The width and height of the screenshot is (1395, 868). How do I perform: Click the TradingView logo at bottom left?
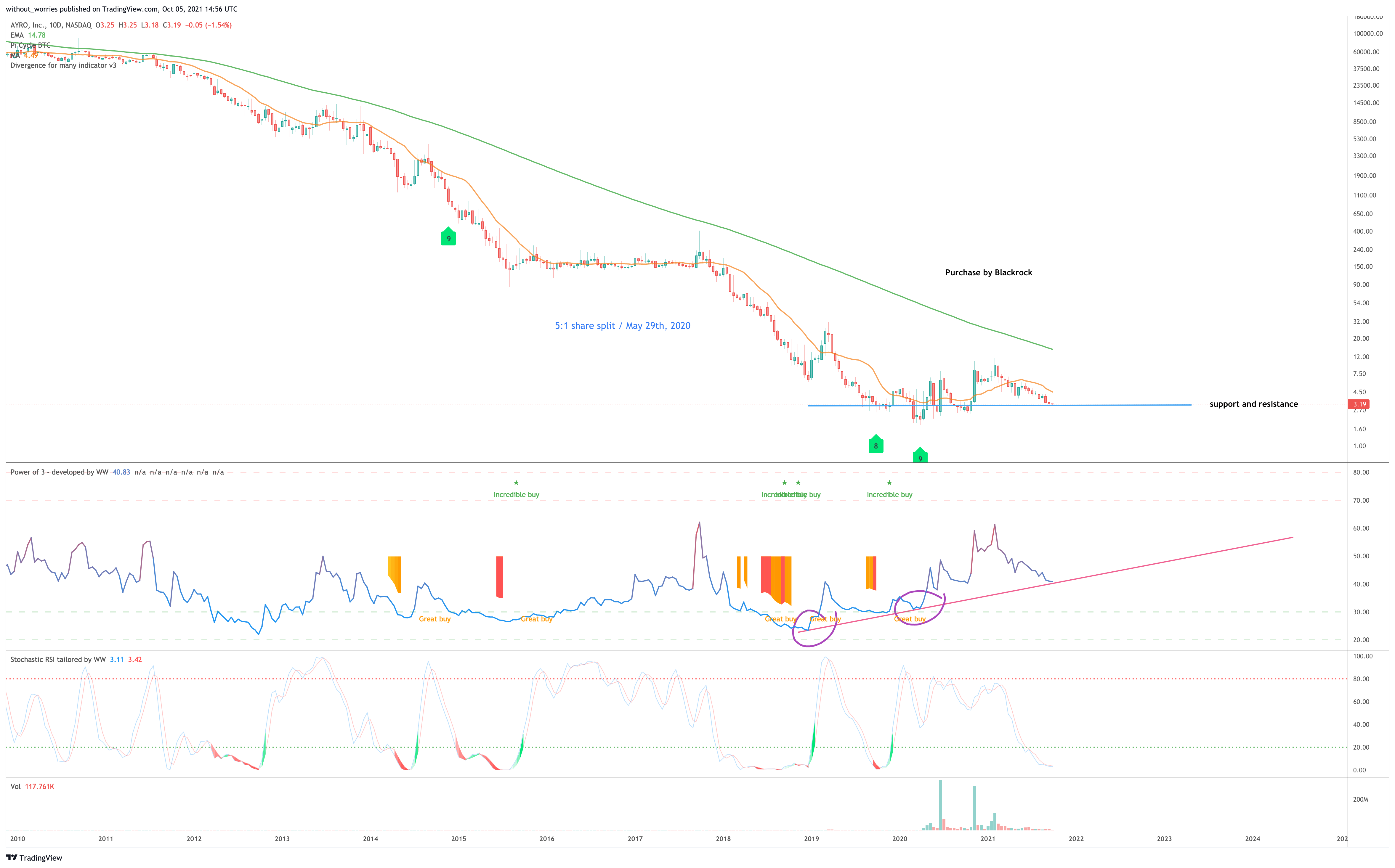tap(34, 858)
